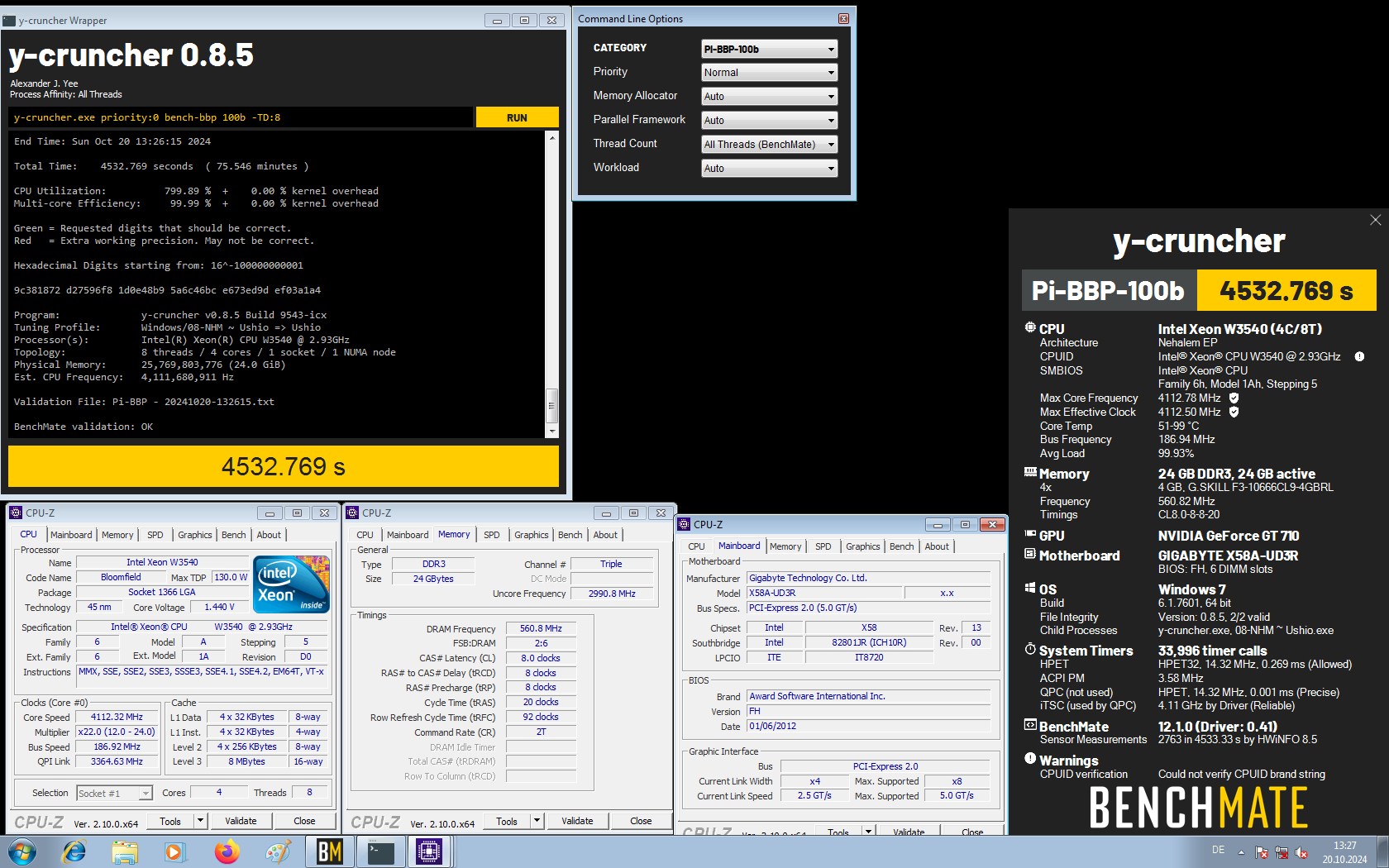Launch Firefox from the taskbar
The image size is (1389, 868).
pos(226,851)
